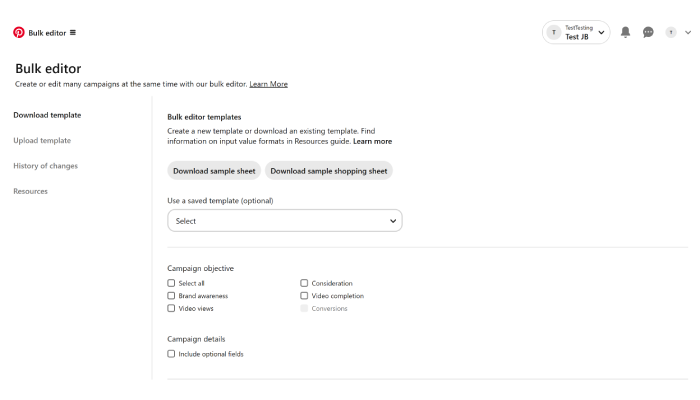This screenshot has width=700, height=400.
Task: Open the Bulk editor hamburger menu
Action: [x=73, y=33]
